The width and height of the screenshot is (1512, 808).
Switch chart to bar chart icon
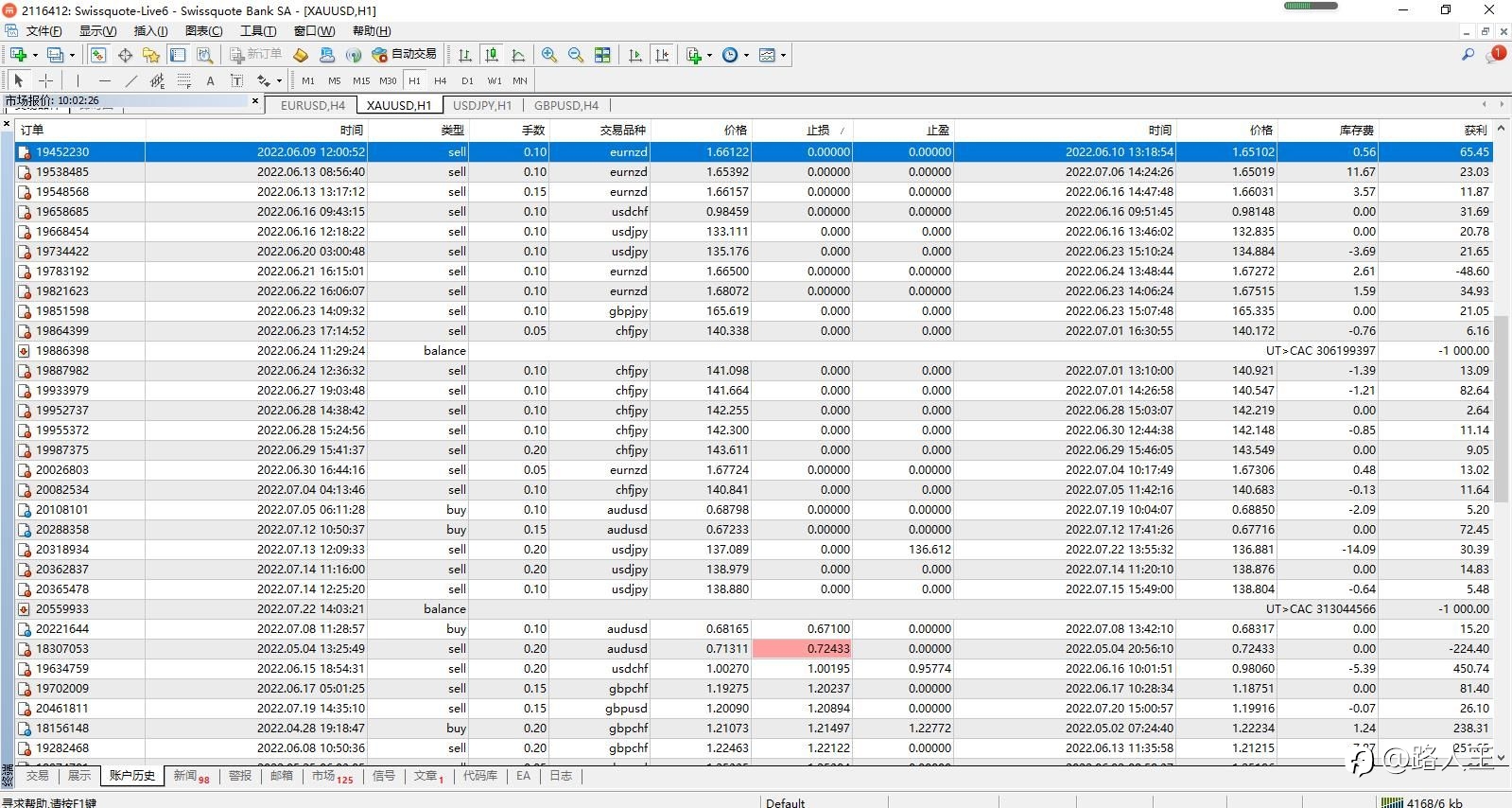coord(465,55)
